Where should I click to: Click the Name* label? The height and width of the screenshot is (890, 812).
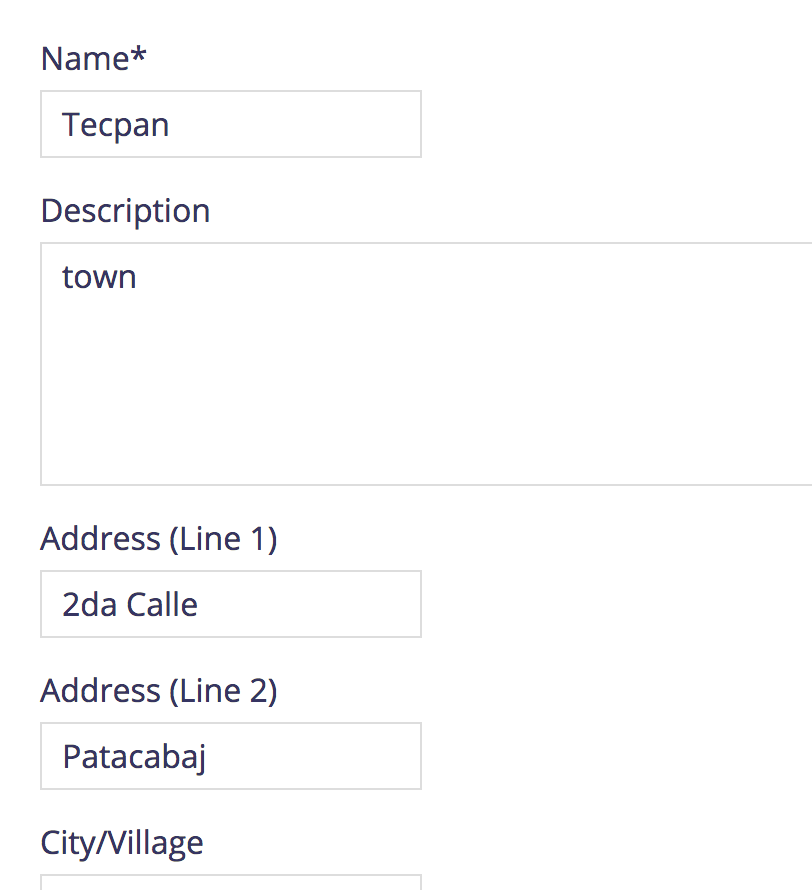[x=94, y=58]
